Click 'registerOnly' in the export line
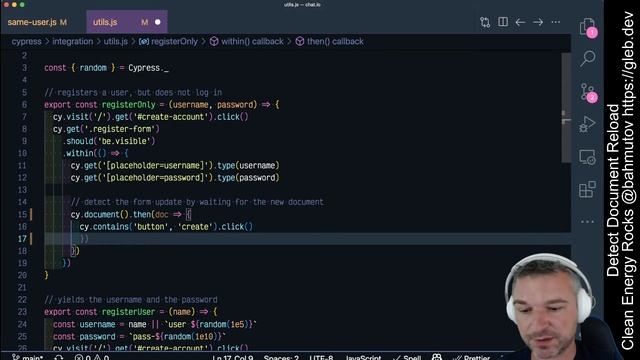 pos(129,104)
